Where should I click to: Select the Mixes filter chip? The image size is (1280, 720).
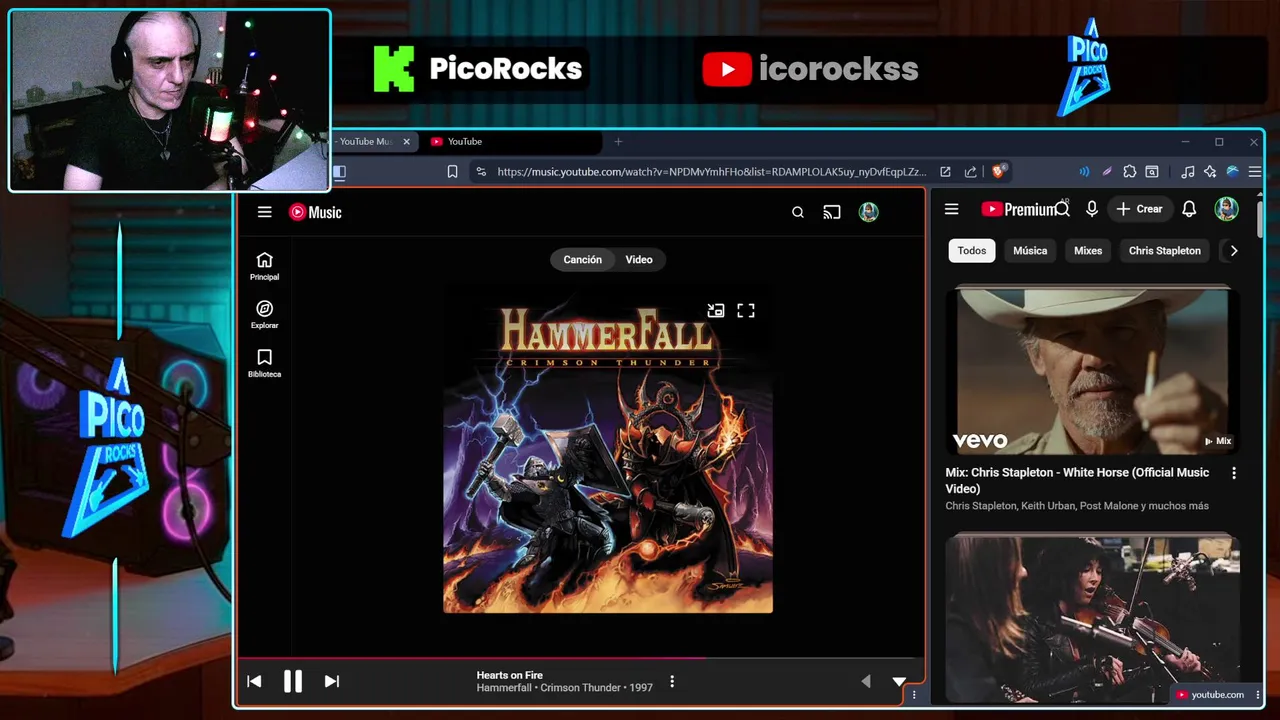tap(1088, 251)
